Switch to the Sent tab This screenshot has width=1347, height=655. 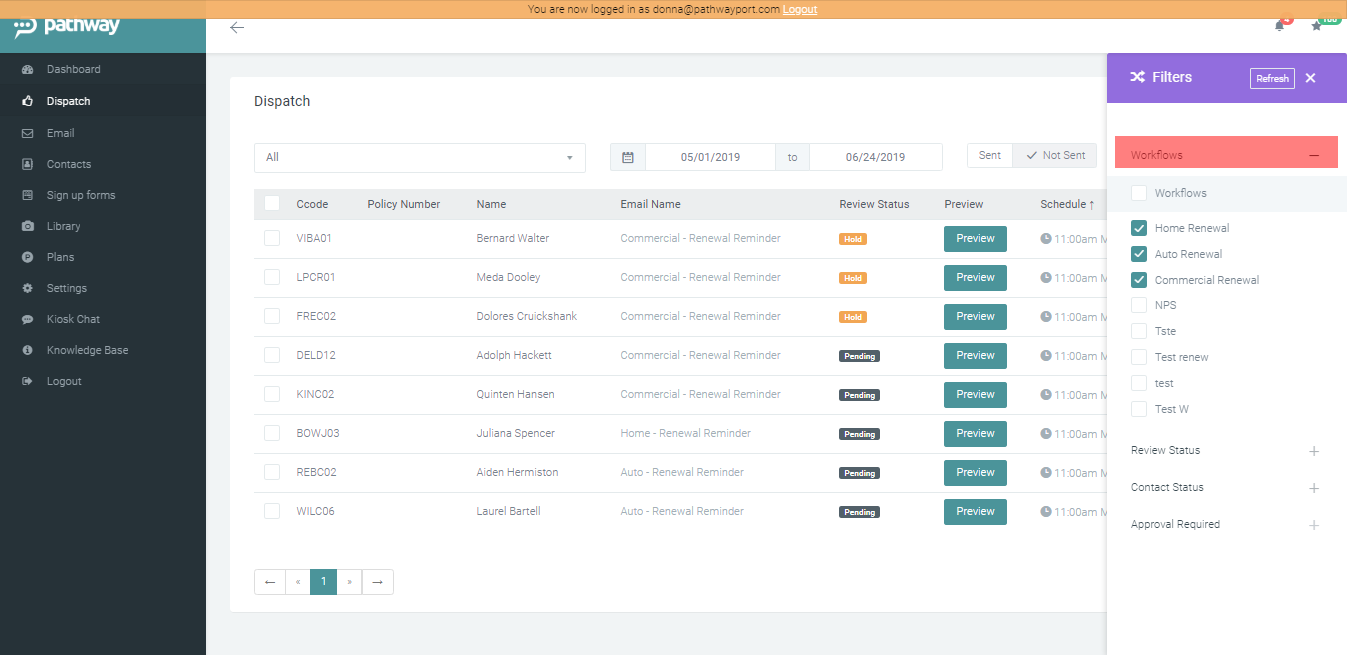pos(989,155)
